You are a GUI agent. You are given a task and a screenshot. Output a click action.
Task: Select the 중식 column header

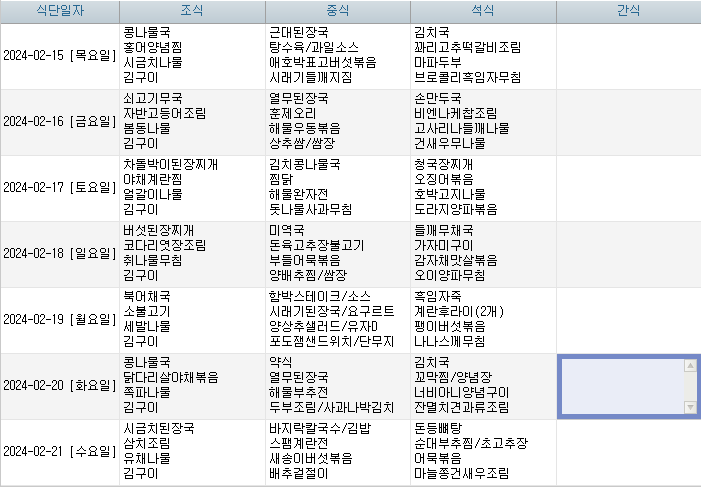pos(338,11)
